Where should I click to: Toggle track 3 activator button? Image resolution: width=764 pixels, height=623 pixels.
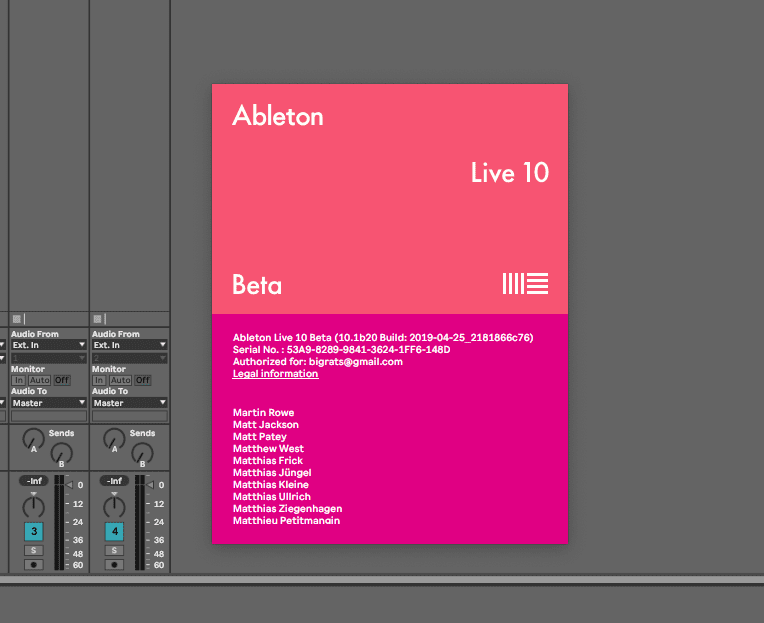(x=34, y=531)
